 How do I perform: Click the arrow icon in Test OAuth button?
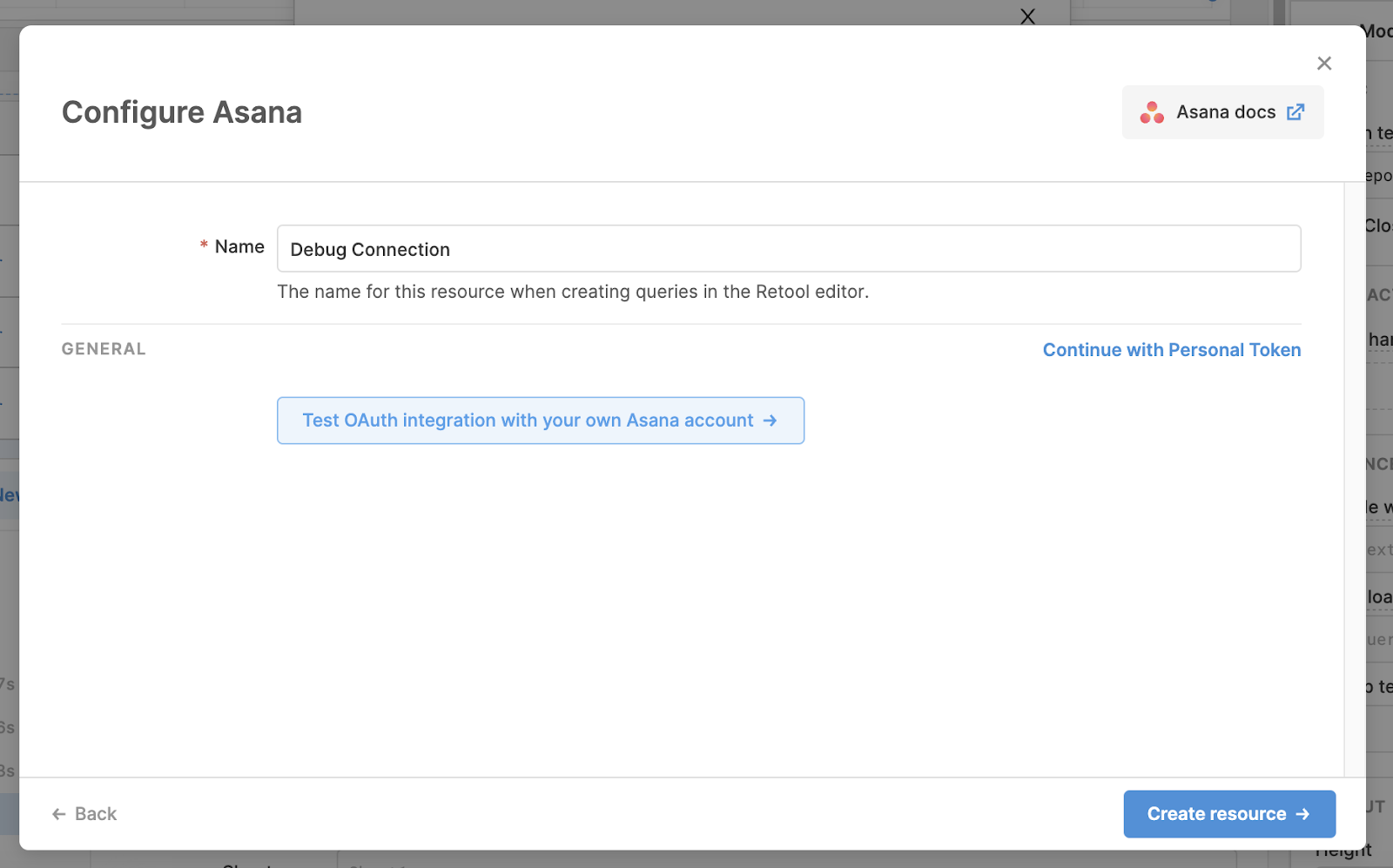point(770,421)
